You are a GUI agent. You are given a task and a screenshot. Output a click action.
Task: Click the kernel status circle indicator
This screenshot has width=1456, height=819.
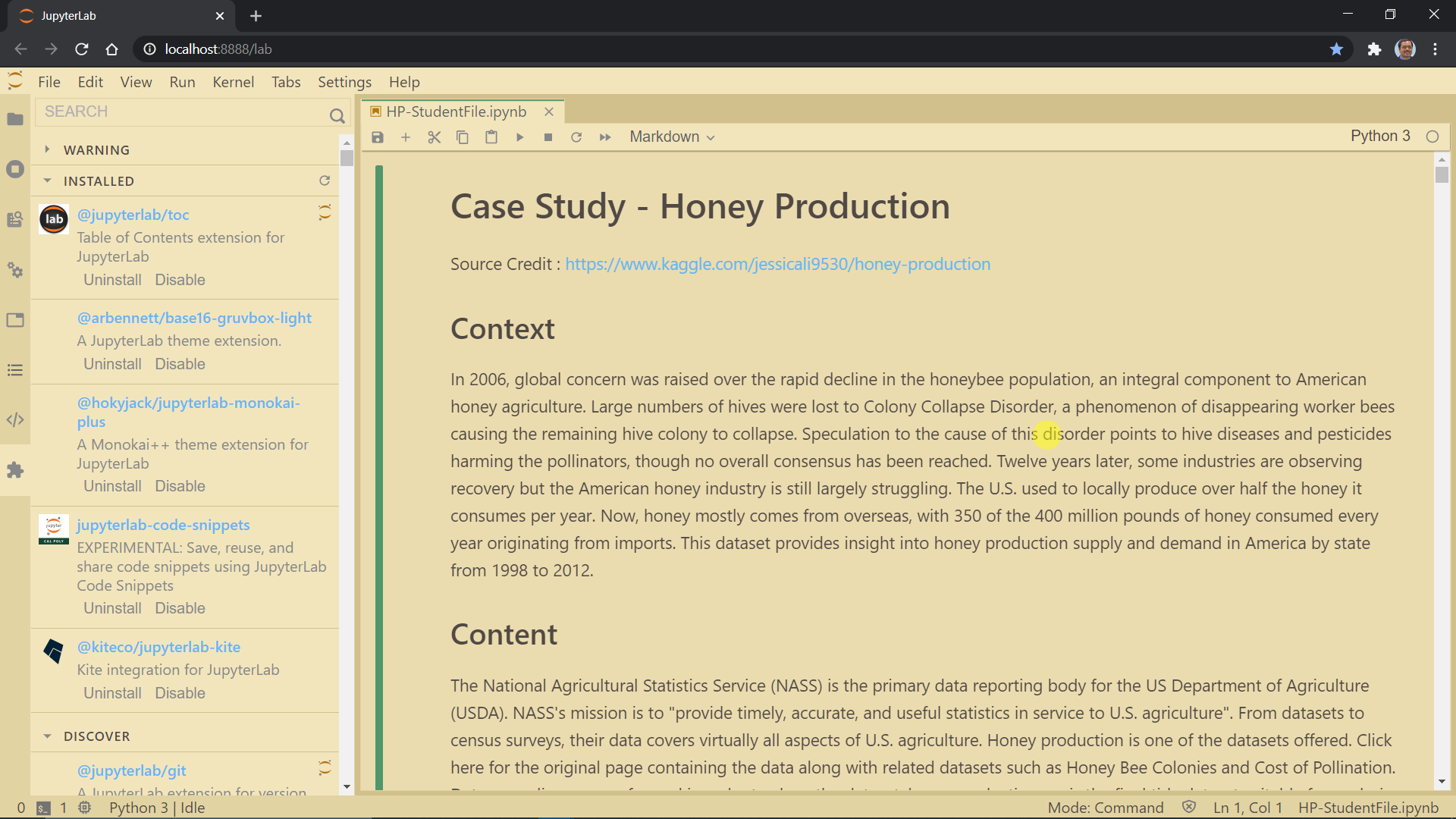coord(1432,136)
